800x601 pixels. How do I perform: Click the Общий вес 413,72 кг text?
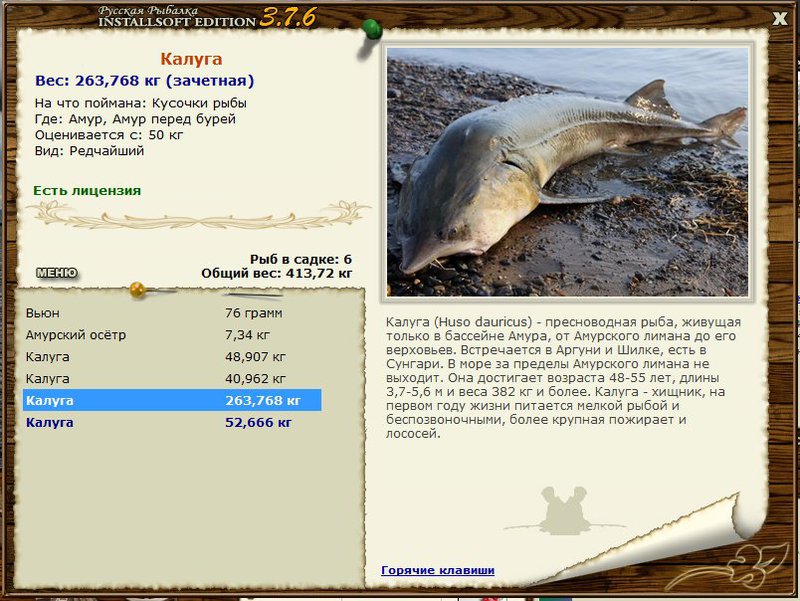point(277,273)
